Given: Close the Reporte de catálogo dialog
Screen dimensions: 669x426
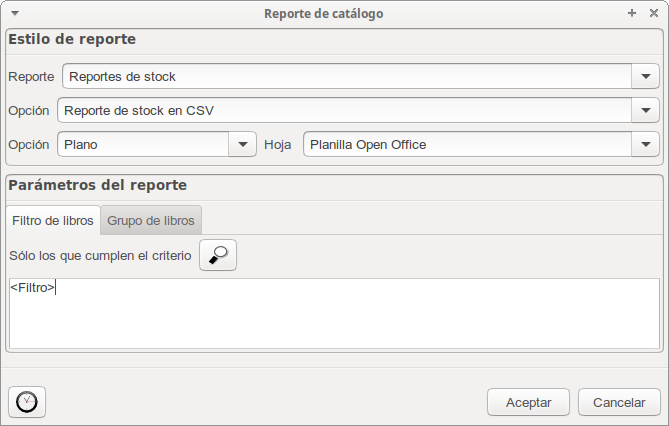Looking at the screenshot, I should tap(654, 13).
